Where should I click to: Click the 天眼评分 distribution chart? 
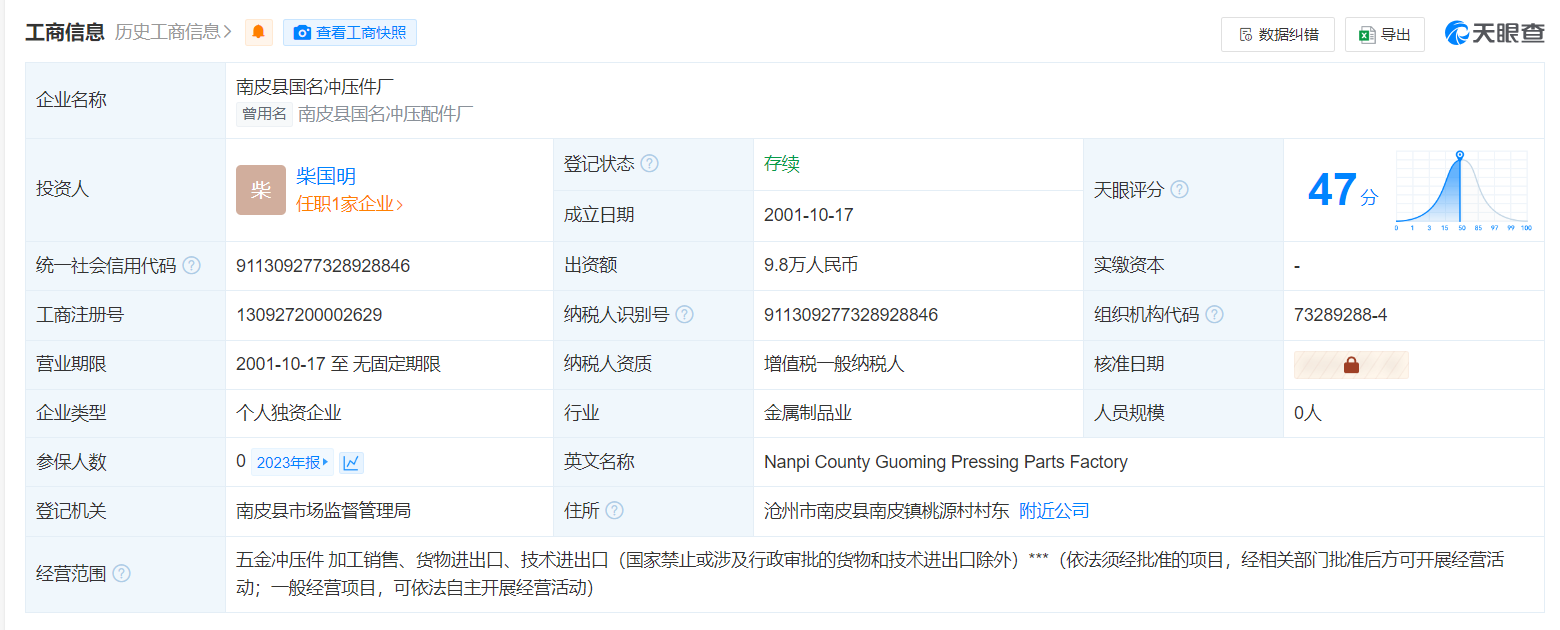[1462, 190]
